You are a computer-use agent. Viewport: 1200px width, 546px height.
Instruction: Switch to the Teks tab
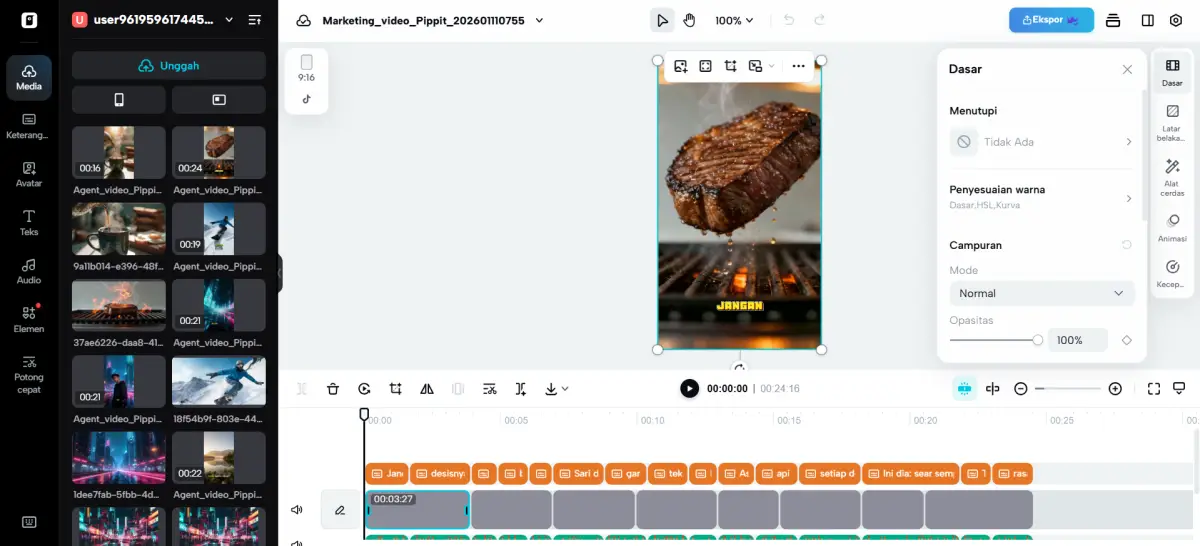29,223
